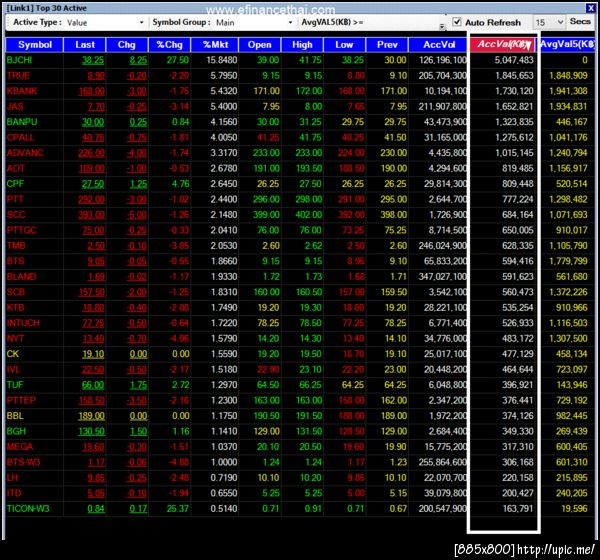The width and height of the screenshot is (600, 560).
Task: Select the LH symbol
Action: pyautogui.click(x=12, y=478)
